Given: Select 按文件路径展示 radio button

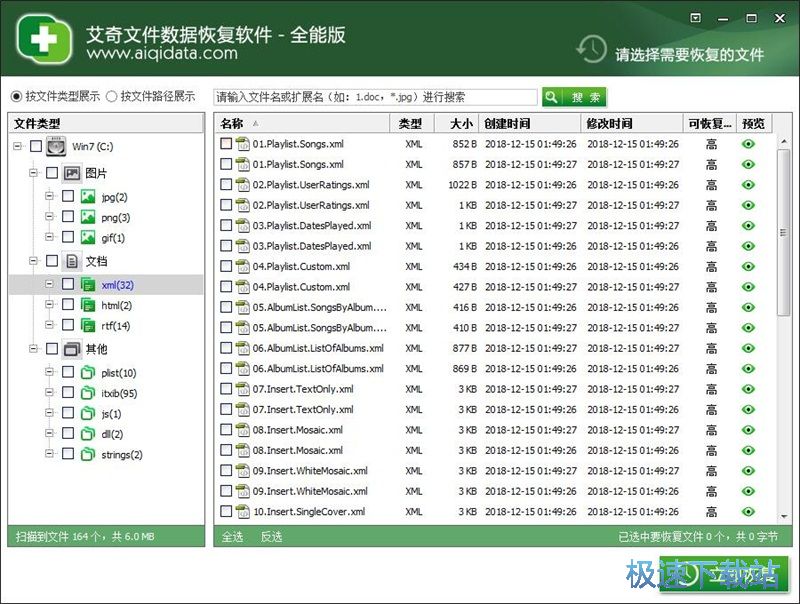Looking at the screenshot, I should [x=112, y=97].
